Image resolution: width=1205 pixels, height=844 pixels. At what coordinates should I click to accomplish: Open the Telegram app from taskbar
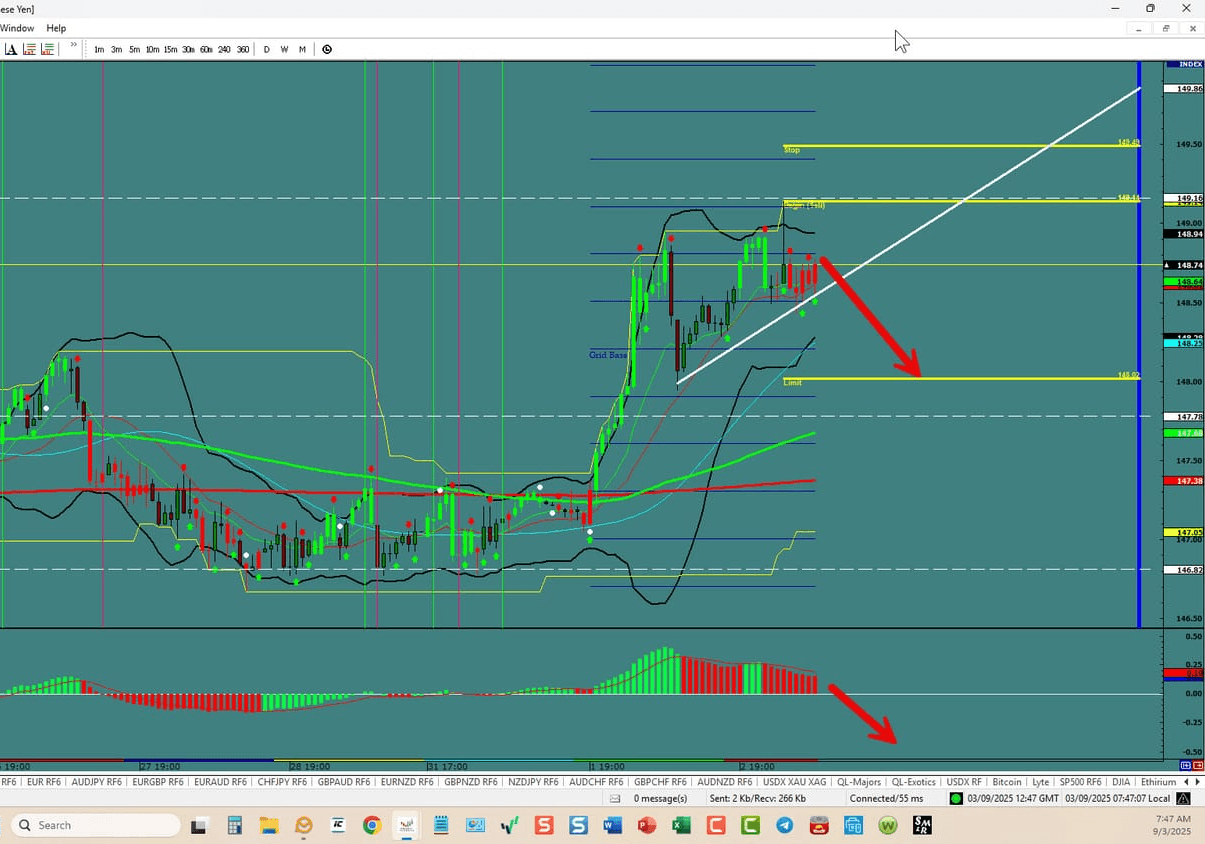tap(785, 825)
